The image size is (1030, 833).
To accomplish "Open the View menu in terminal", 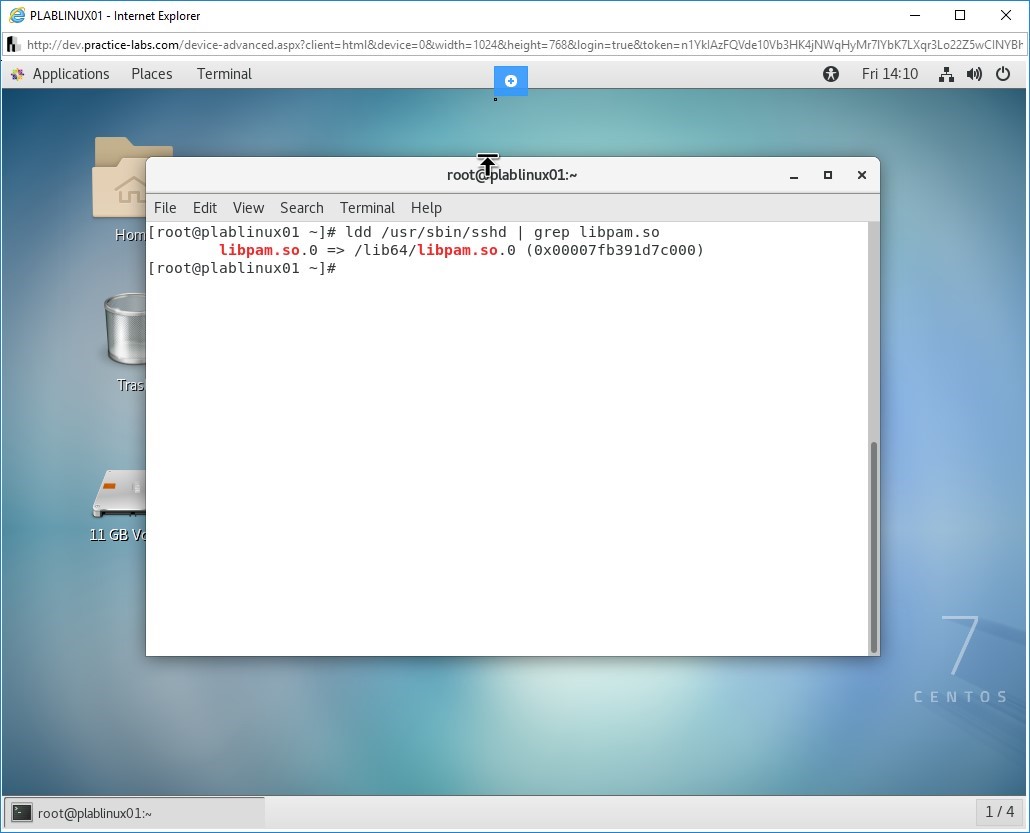I will click(248, 208).
